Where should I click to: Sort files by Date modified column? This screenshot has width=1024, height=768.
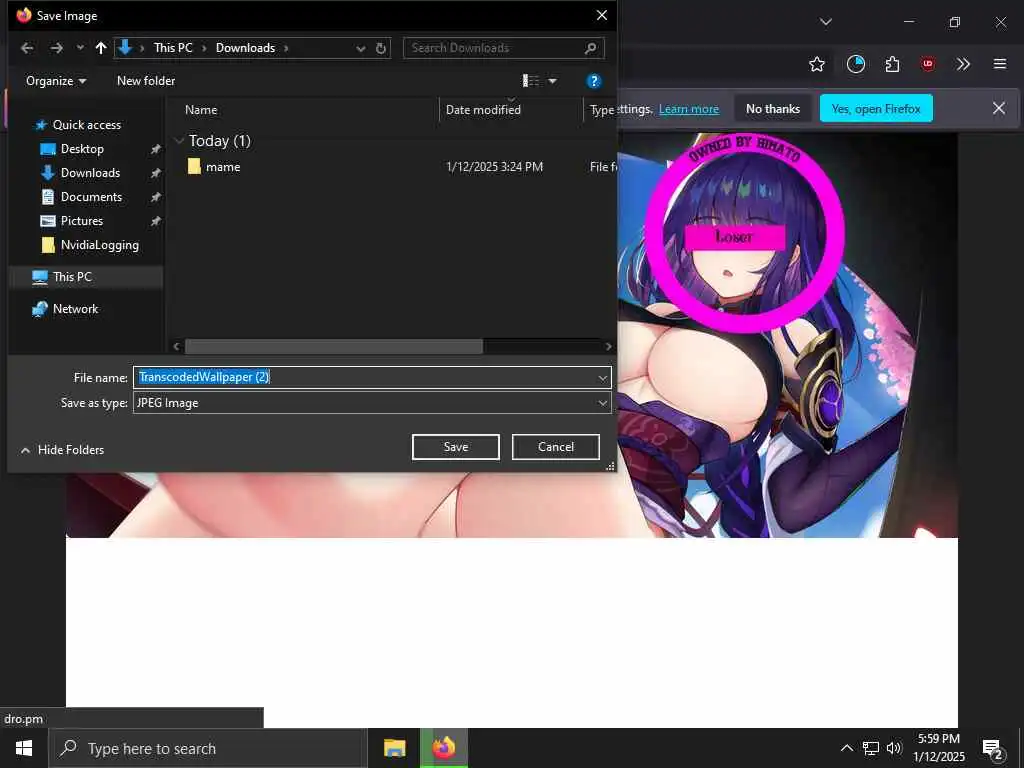tap(483, 110)
